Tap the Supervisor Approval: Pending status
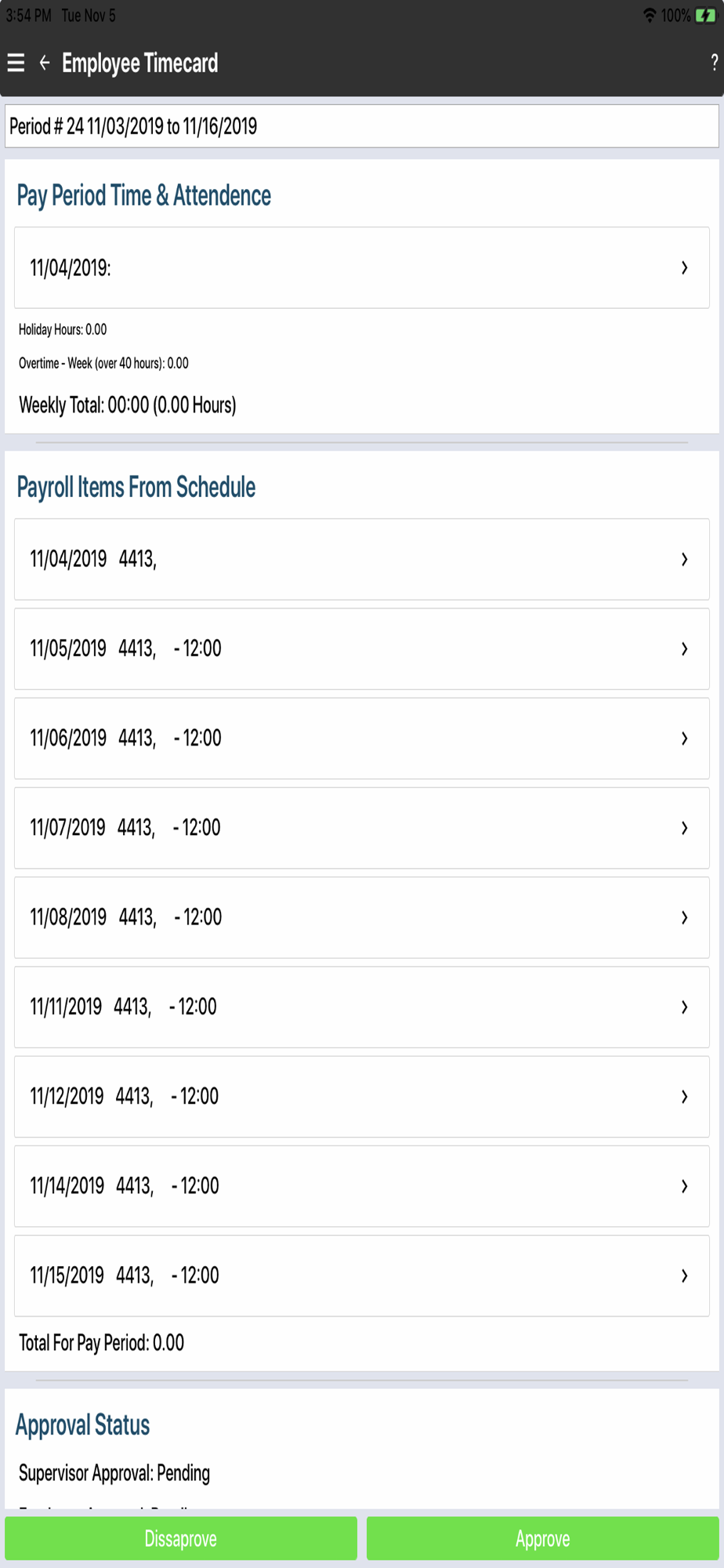The image size is (724, 1568). pos(114,1473)
